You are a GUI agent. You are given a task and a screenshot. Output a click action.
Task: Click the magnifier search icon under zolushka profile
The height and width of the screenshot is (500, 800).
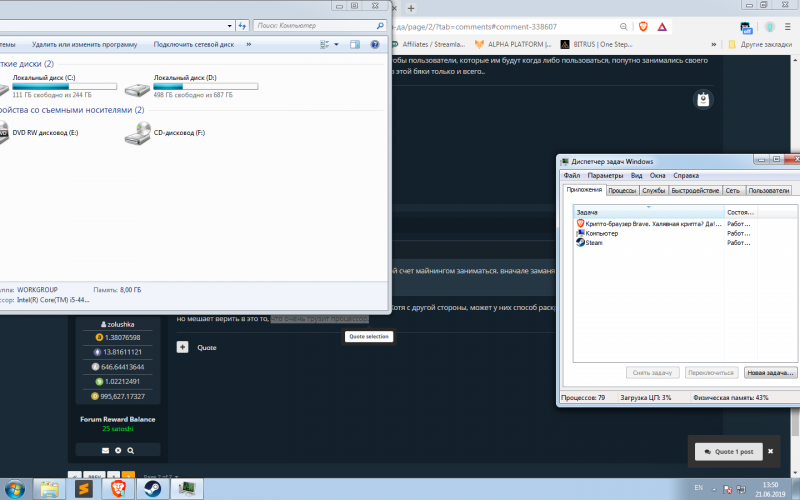pos(131,451)
